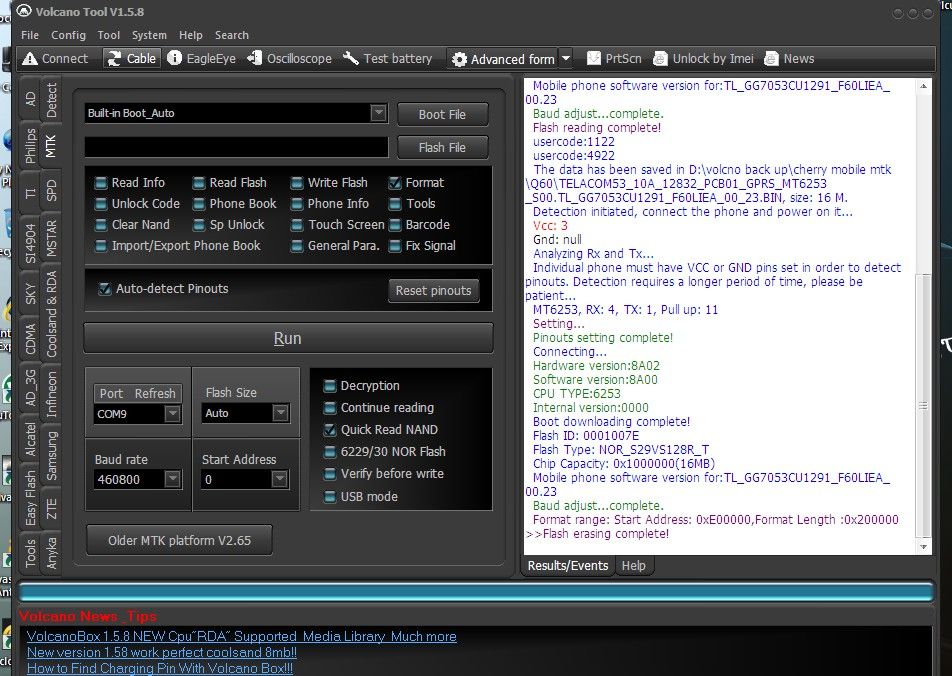The width and height of the screenshot is (952, 676).
Task: Click the empty Flash File path field
Action: (236, 148)
